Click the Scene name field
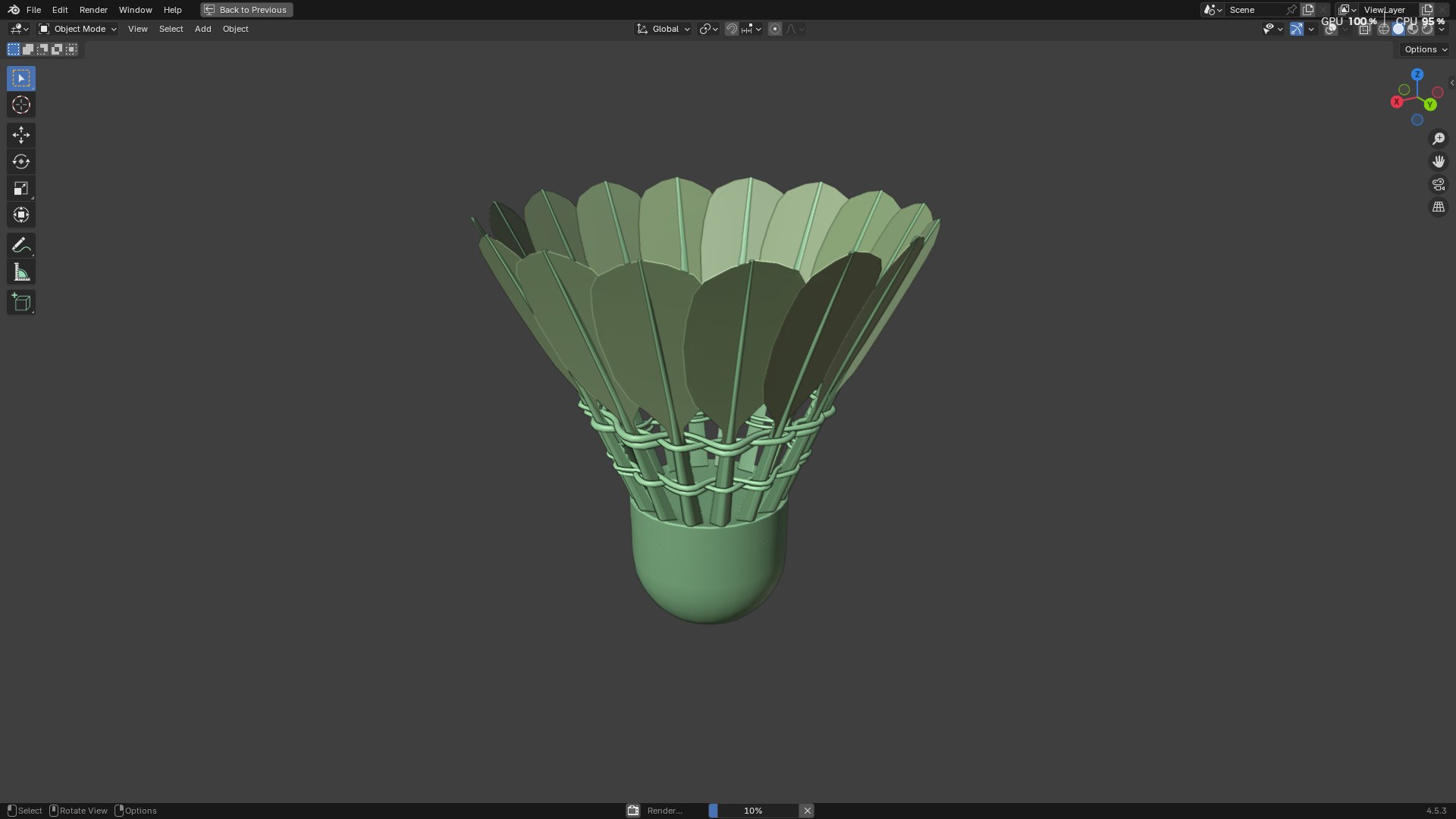 tap(1254, 10)
